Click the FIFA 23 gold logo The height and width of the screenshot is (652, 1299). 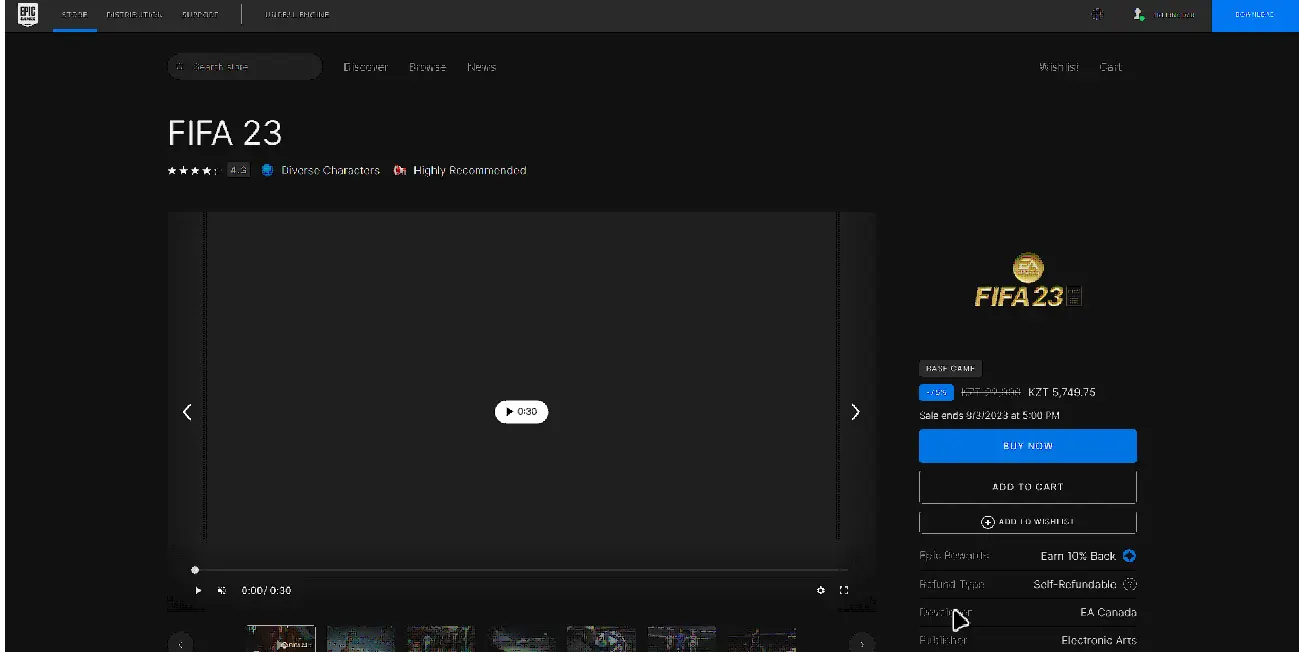click(1028, 281)
